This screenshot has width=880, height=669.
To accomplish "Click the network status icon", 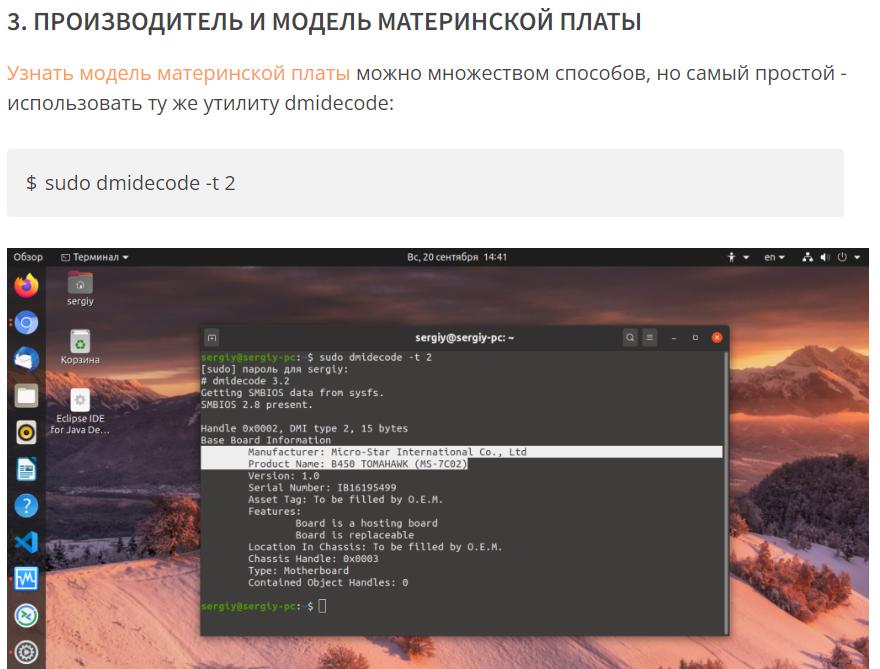I will (x=807, y=257).
